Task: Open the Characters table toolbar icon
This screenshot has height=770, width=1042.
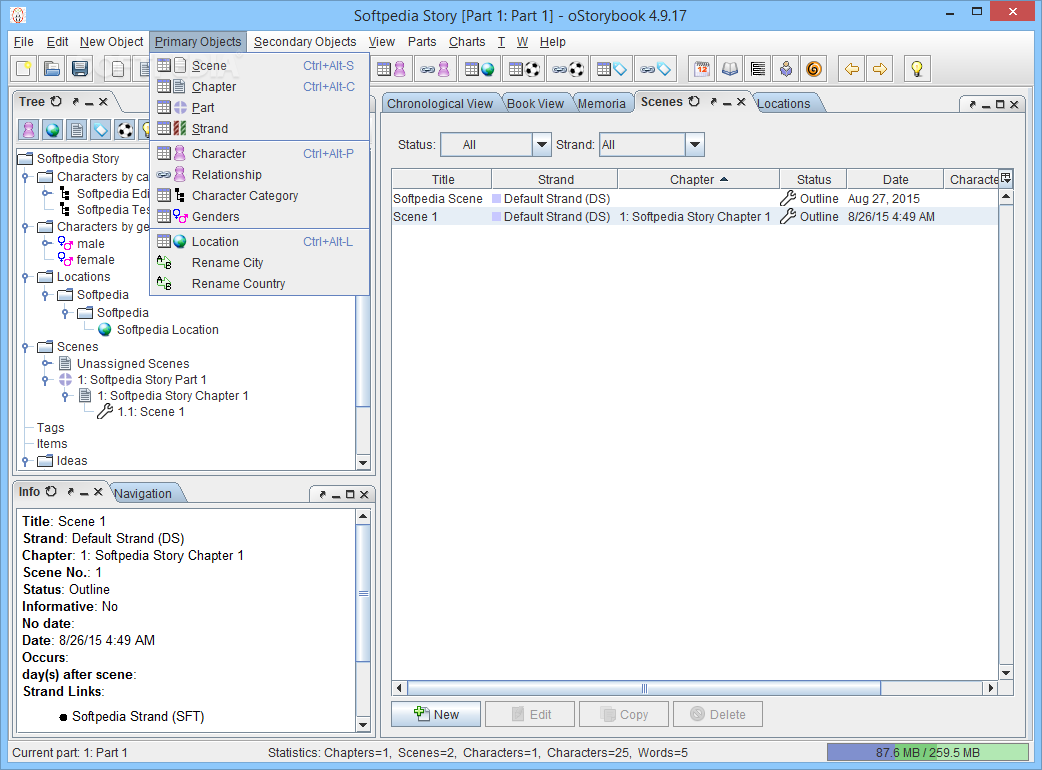Action: click(391, 68)
